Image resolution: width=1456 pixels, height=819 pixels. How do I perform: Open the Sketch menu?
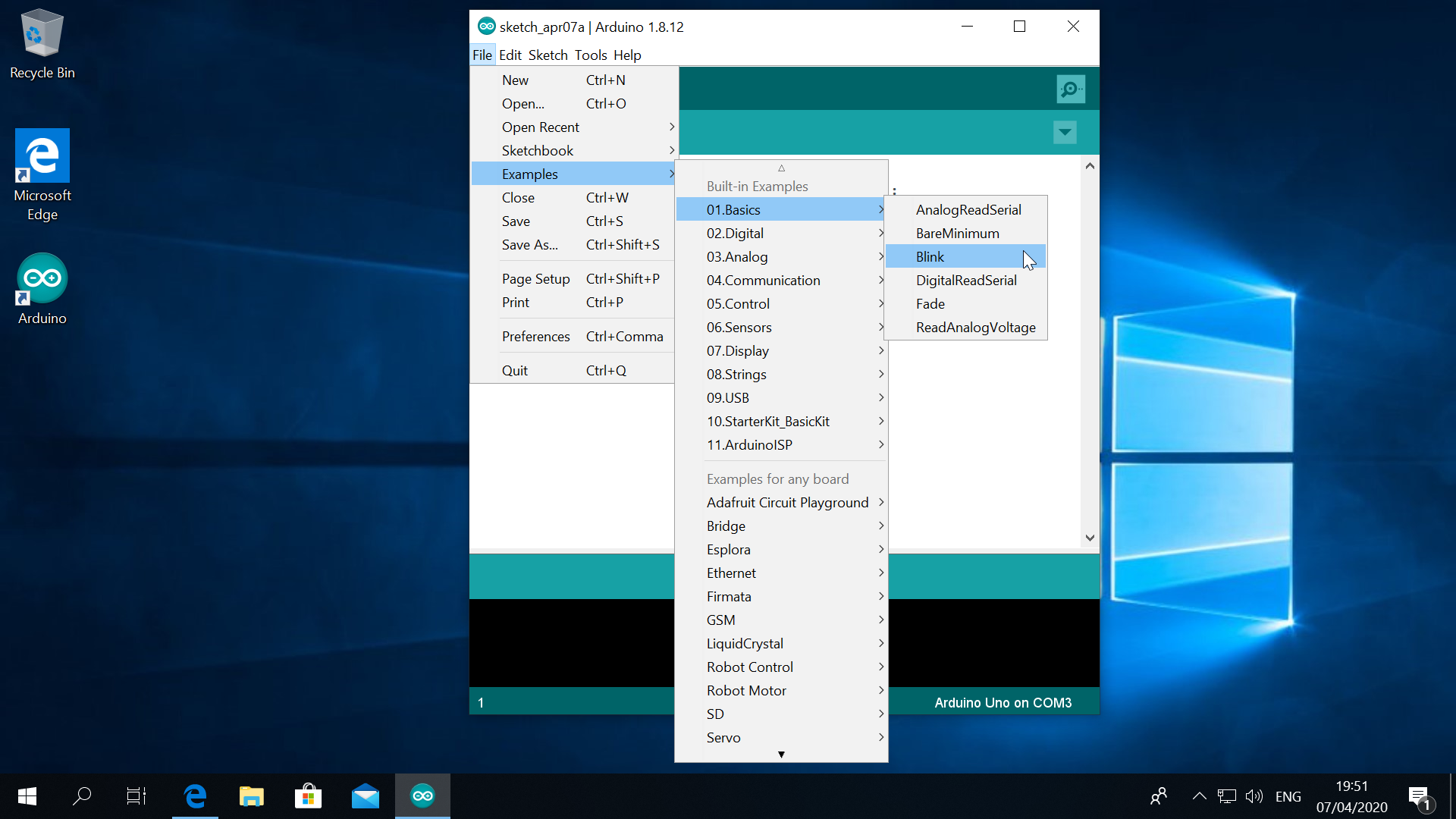pos(548,55)
